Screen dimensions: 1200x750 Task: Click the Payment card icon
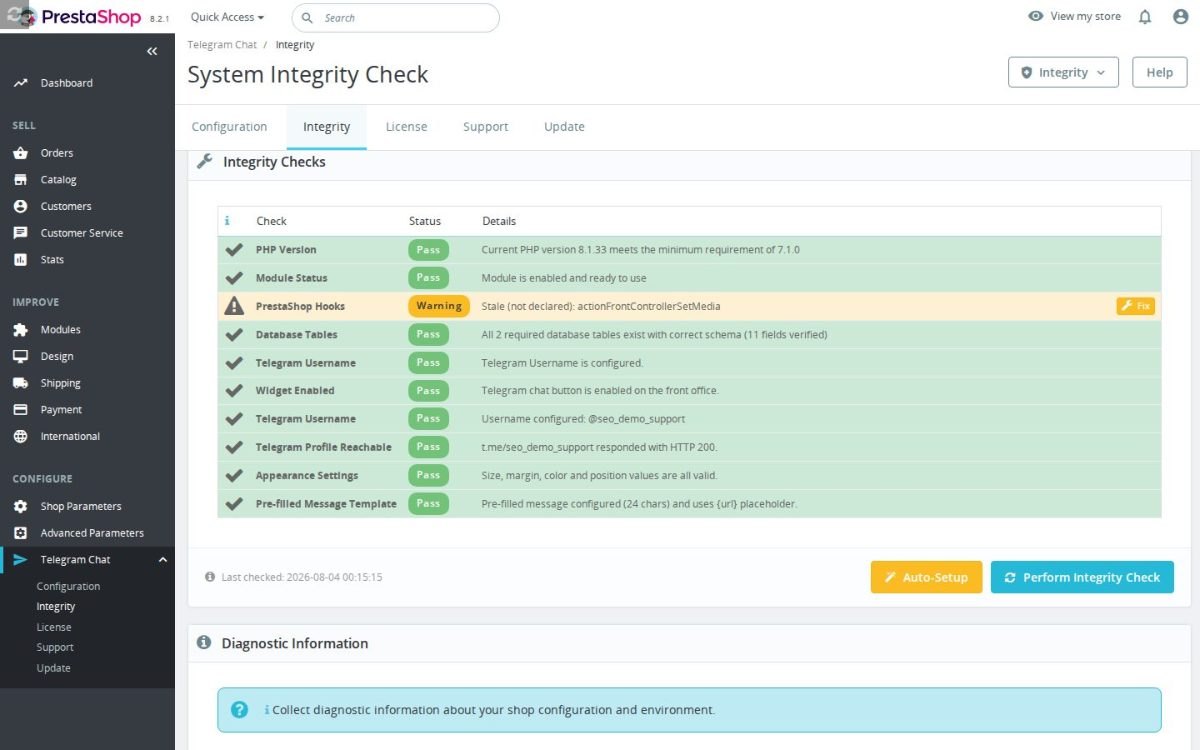click(x=20, y=410)
